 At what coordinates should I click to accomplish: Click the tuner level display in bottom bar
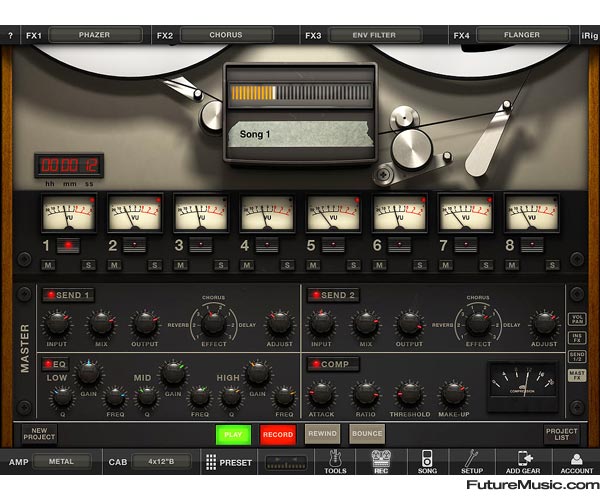286,462
